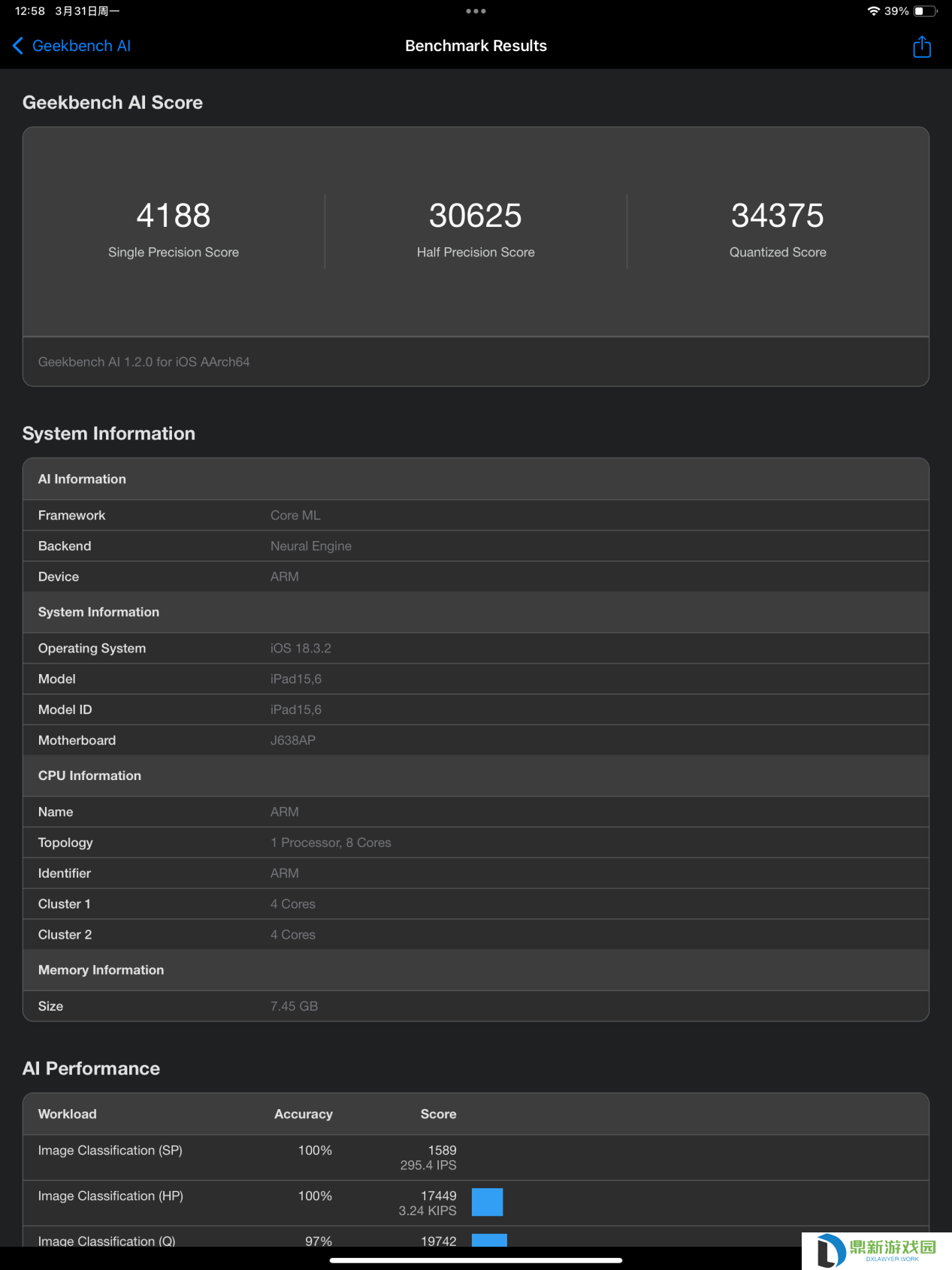Select the 1 Processor, 8 Cores value
This screenshot has width=952, height=1270.
[331, 843]
